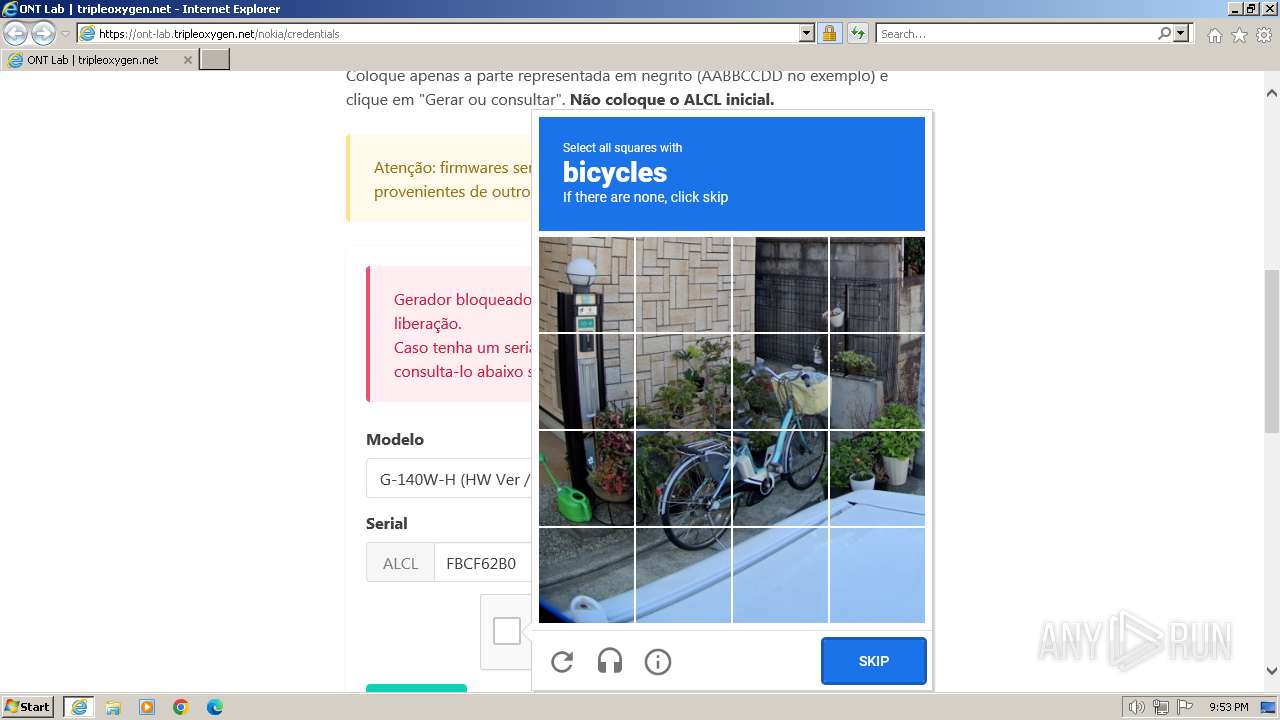Open captcha information icon

(658, 661)
